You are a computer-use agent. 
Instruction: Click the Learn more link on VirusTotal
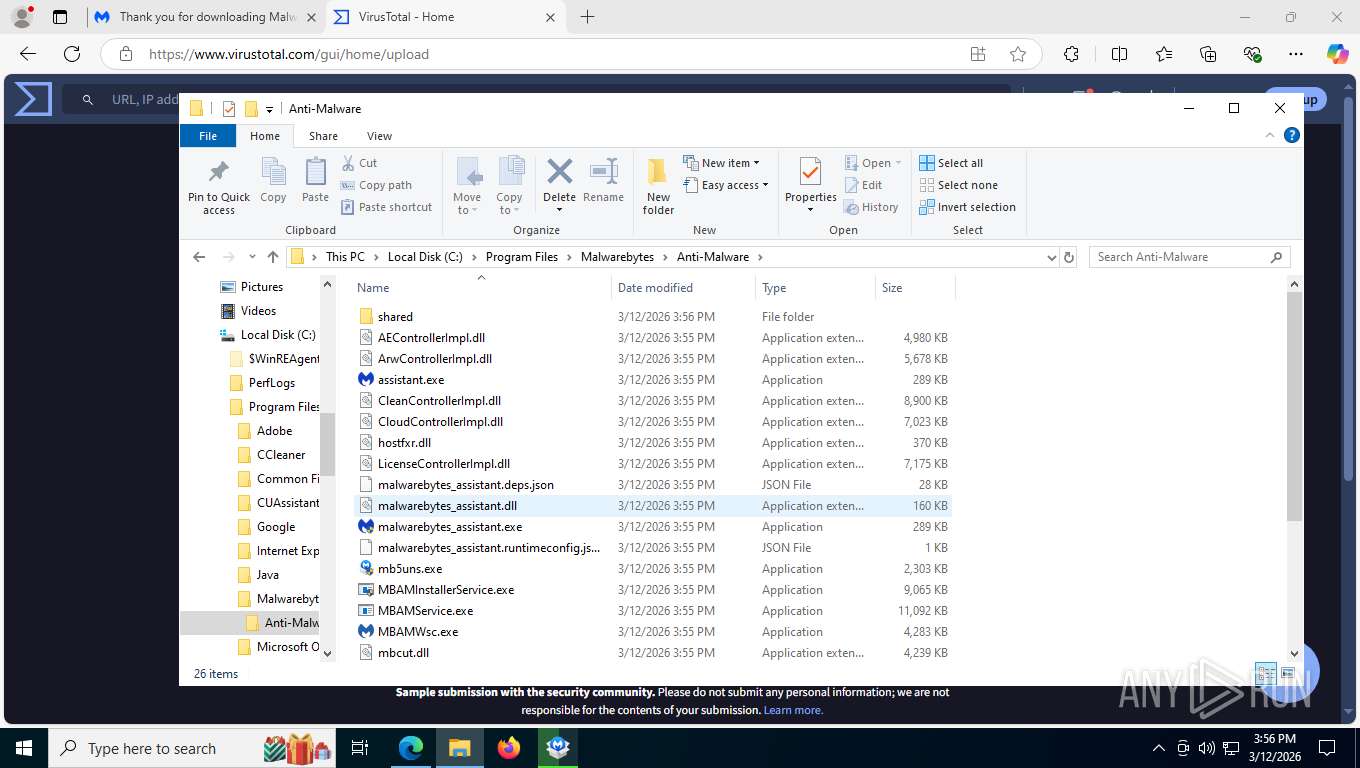tap(793, 710)
